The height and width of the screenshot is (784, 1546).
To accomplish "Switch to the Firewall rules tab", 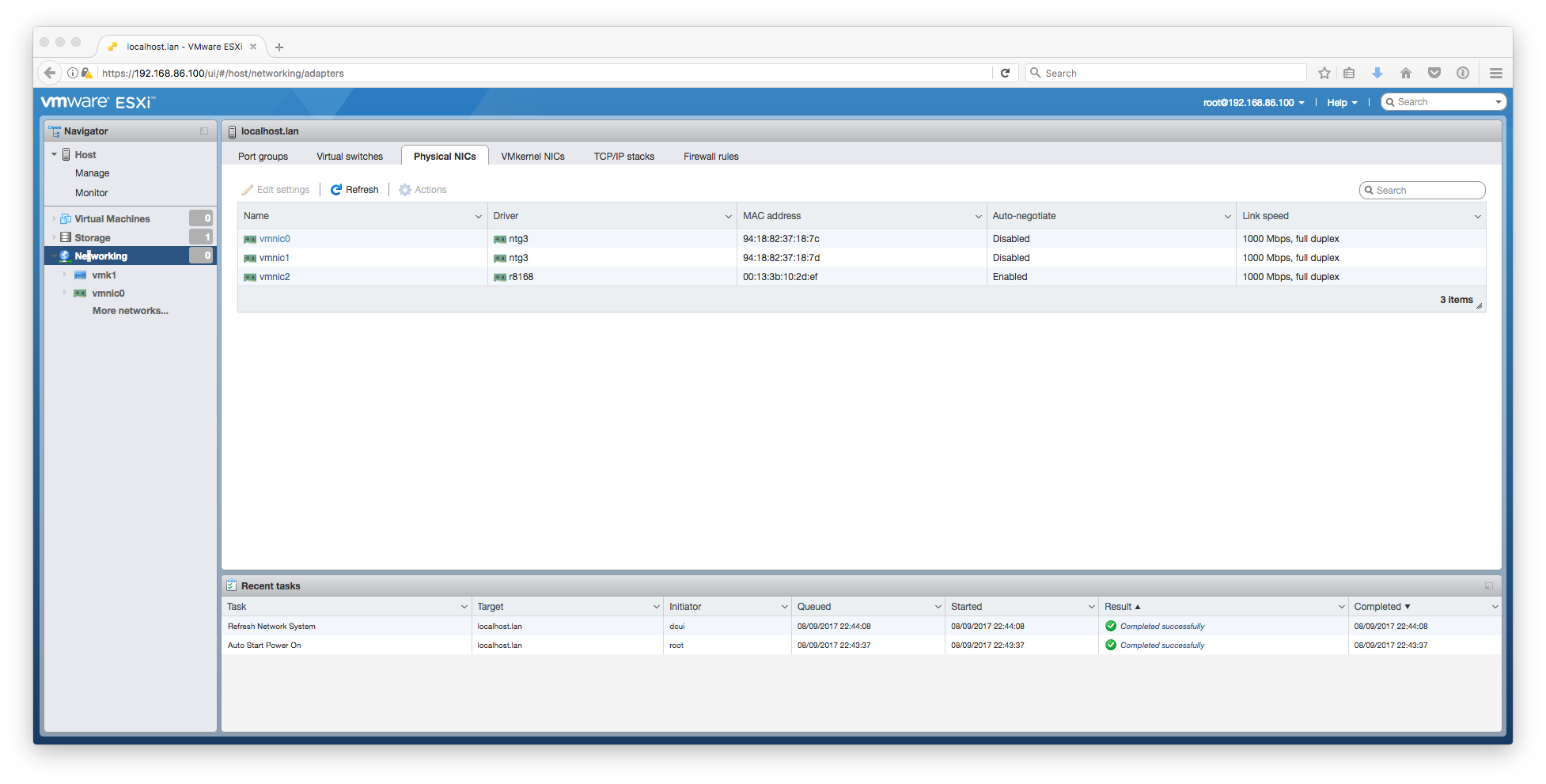I will [x=711, y=157].
